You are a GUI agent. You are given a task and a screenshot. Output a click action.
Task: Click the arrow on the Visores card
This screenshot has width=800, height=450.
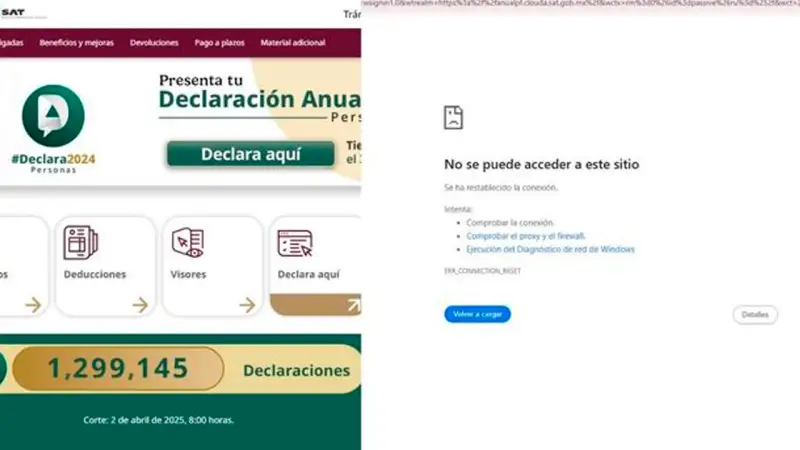[247, 305]
